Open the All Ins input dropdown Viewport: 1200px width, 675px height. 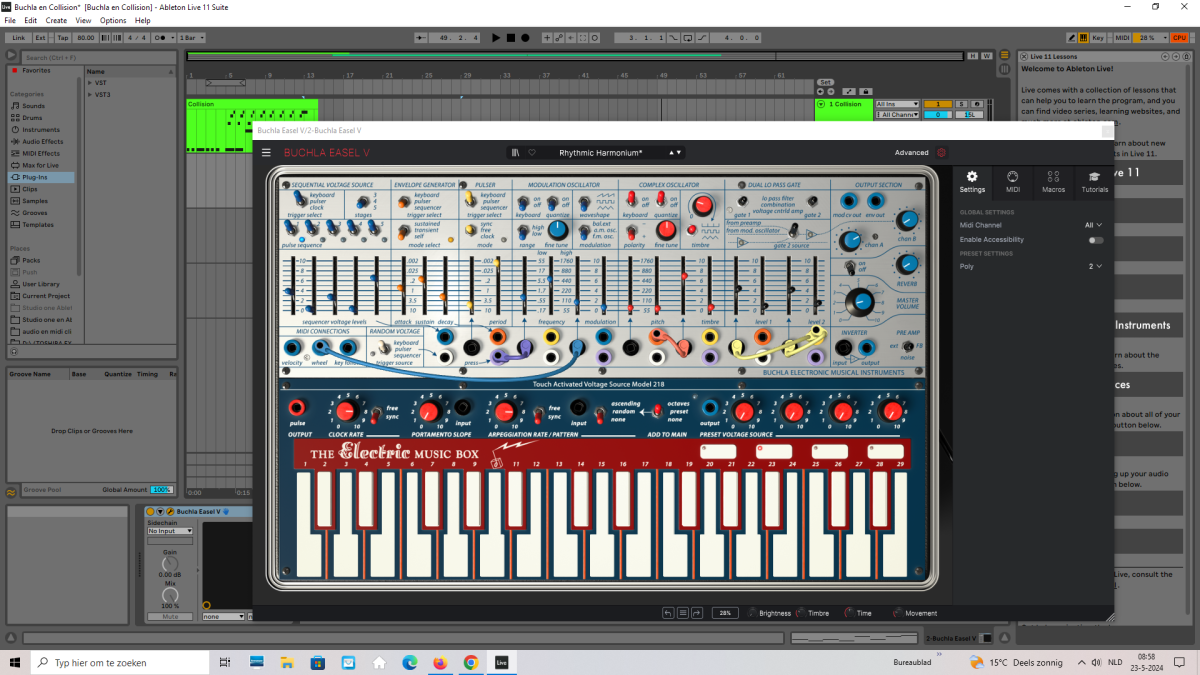(896, 104)
